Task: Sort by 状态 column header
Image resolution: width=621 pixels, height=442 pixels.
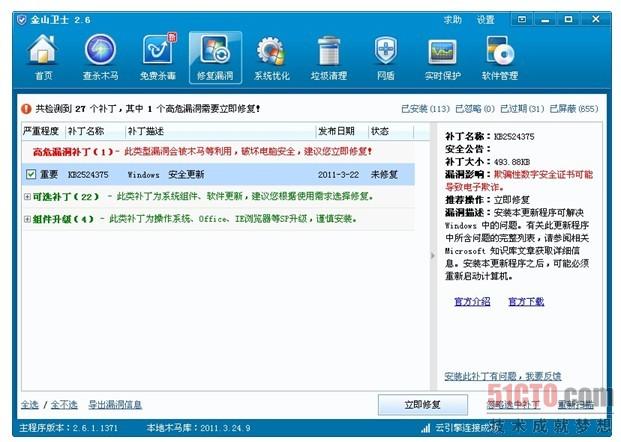Action: (391, 131)
